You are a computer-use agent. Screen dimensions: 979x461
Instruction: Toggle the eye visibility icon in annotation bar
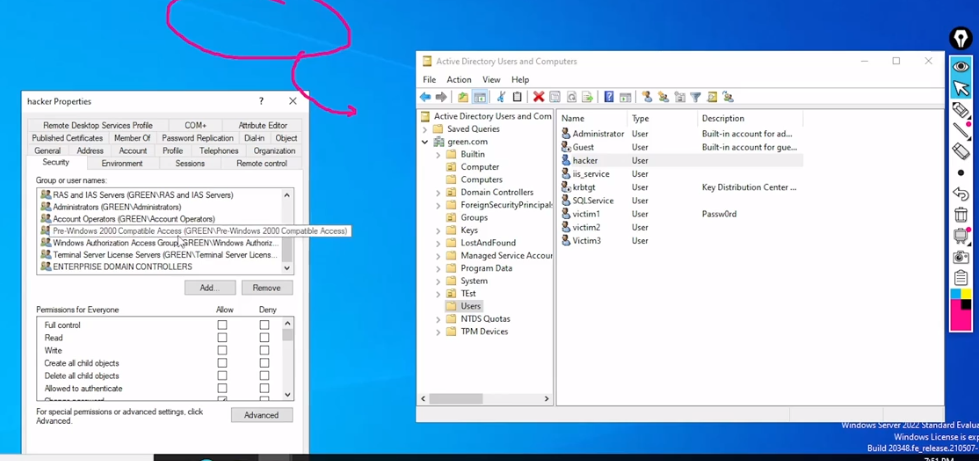(961, 66)
